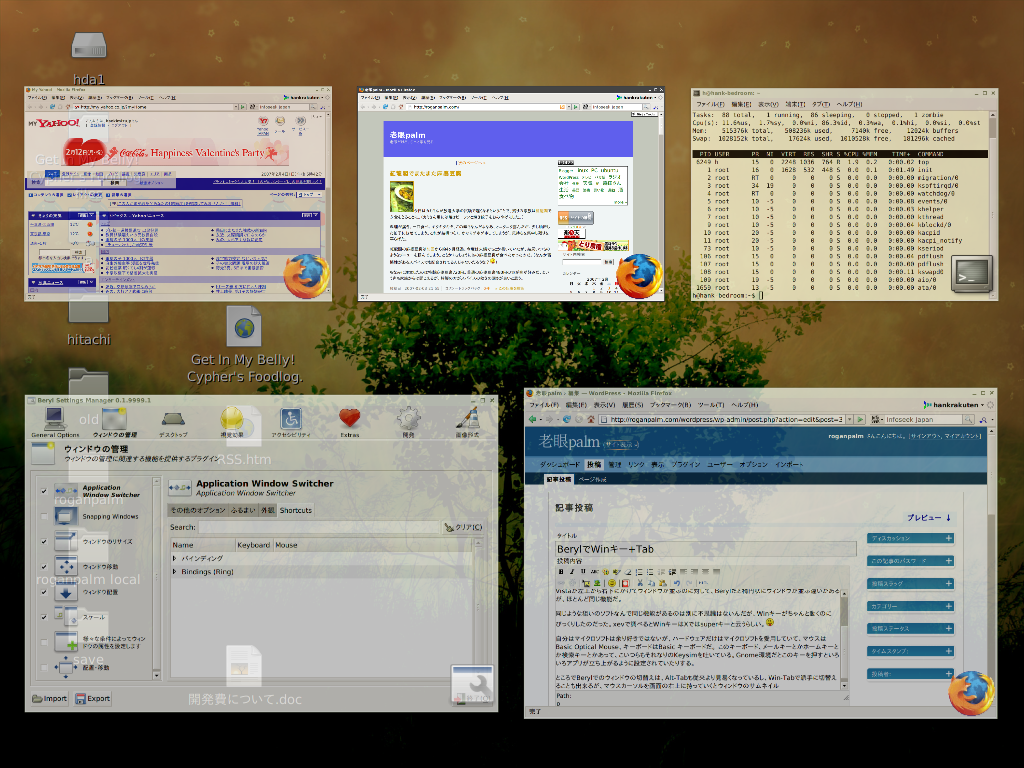Click Back arrow in WordPress Firefox window
1024x768 pixels.
[533, 419]
